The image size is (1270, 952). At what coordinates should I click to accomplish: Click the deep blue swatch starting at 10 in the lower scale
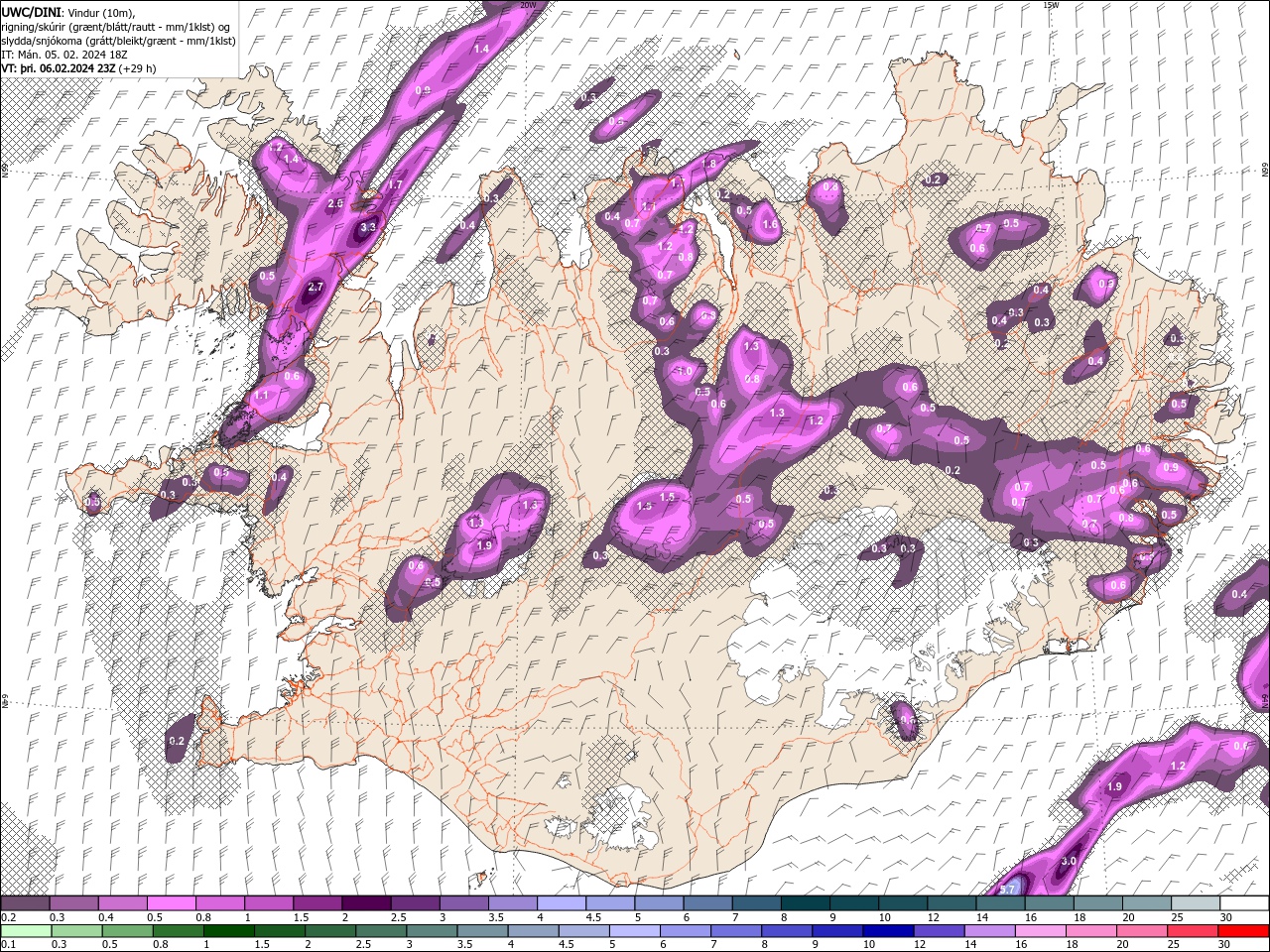(x=888, y=931)
